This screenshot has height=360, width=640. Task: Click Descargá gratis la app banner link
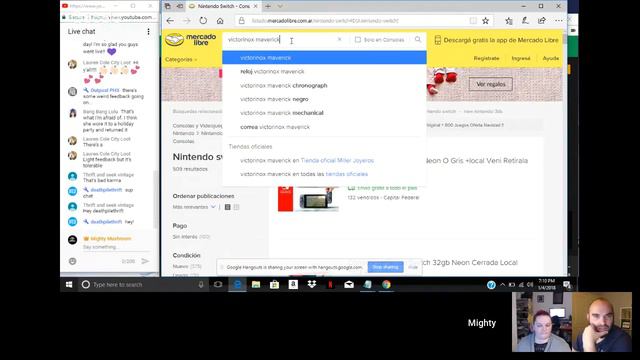(496, 40)
